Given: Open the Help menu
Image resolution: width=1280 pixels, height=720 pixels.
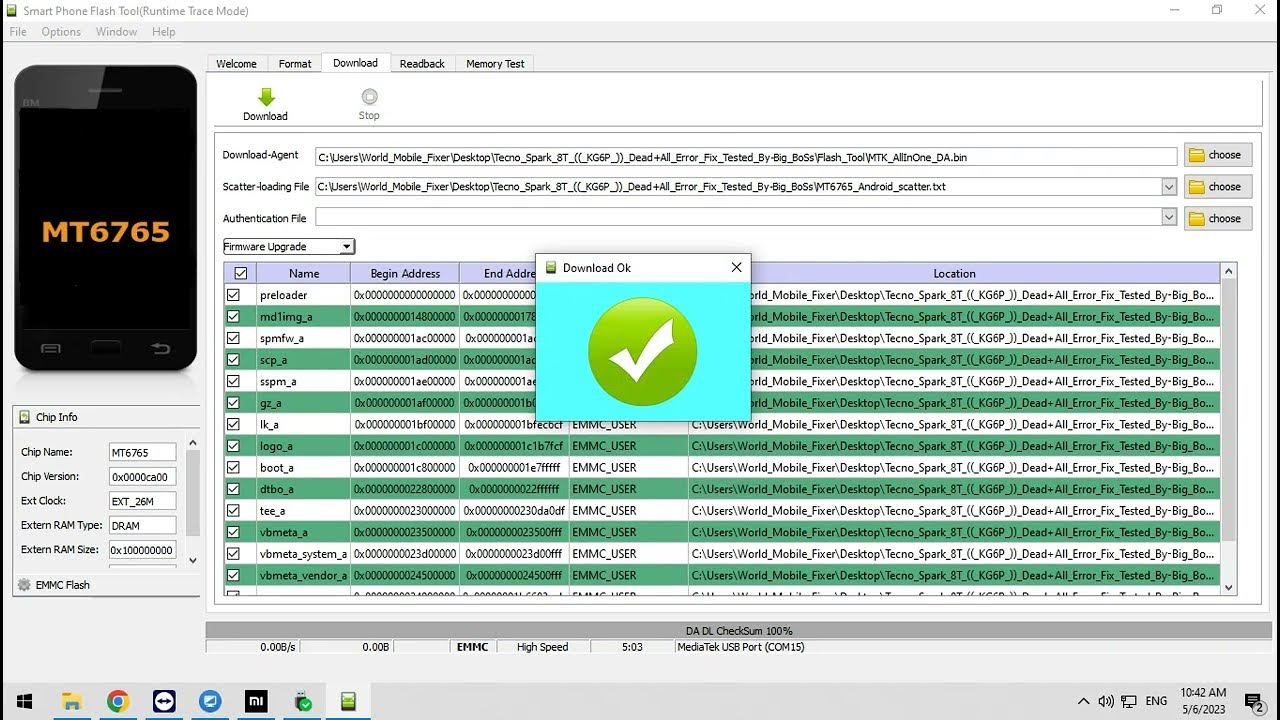Looking at the screenshot, I should point(164,32).
